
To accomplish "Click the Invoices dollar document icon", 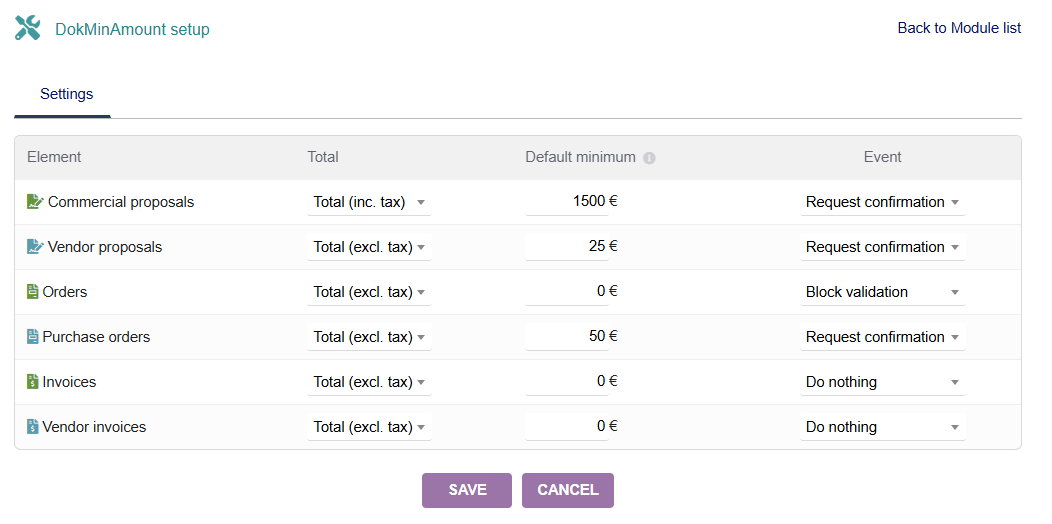I will (x=32, y=382).
